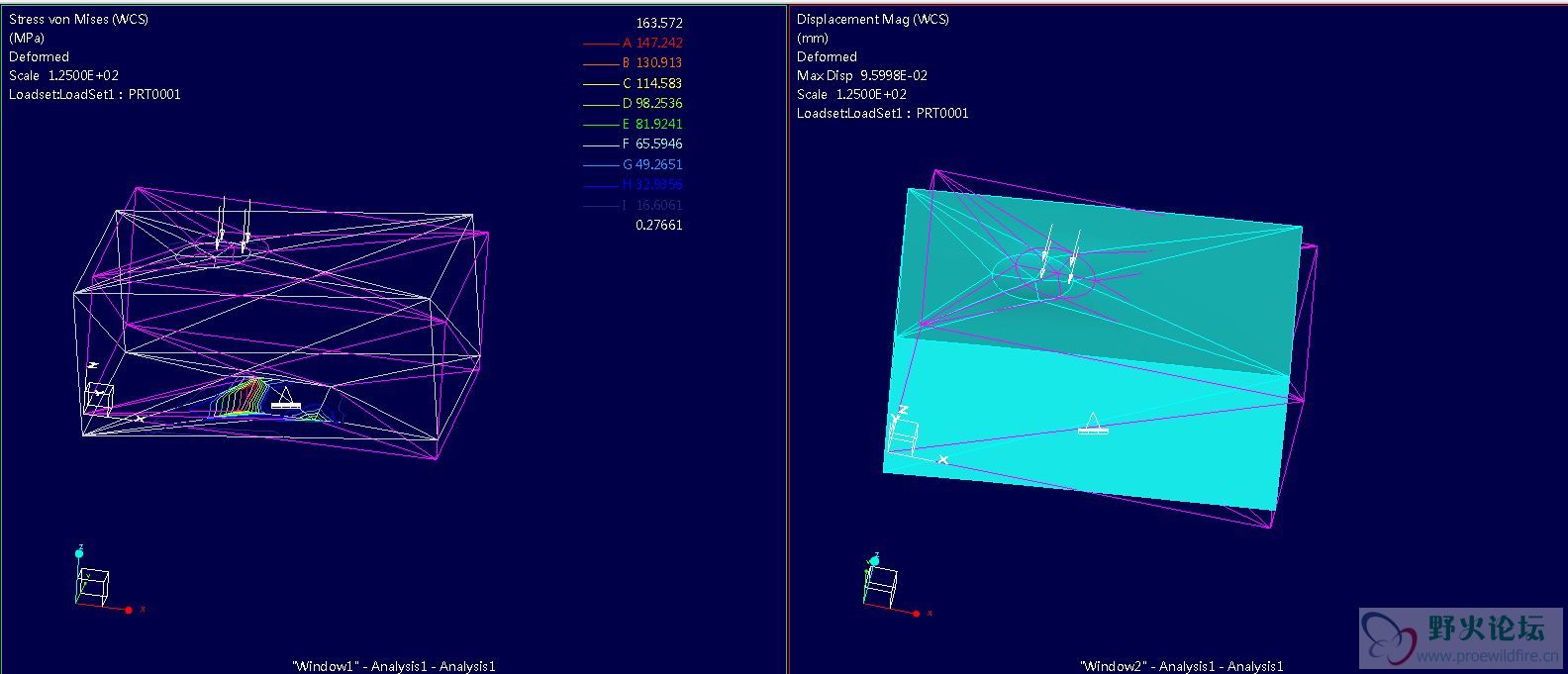Select legend entry B 130.913
The width and height of the screenshot is (1568, 674).
[x=652, y=63]
